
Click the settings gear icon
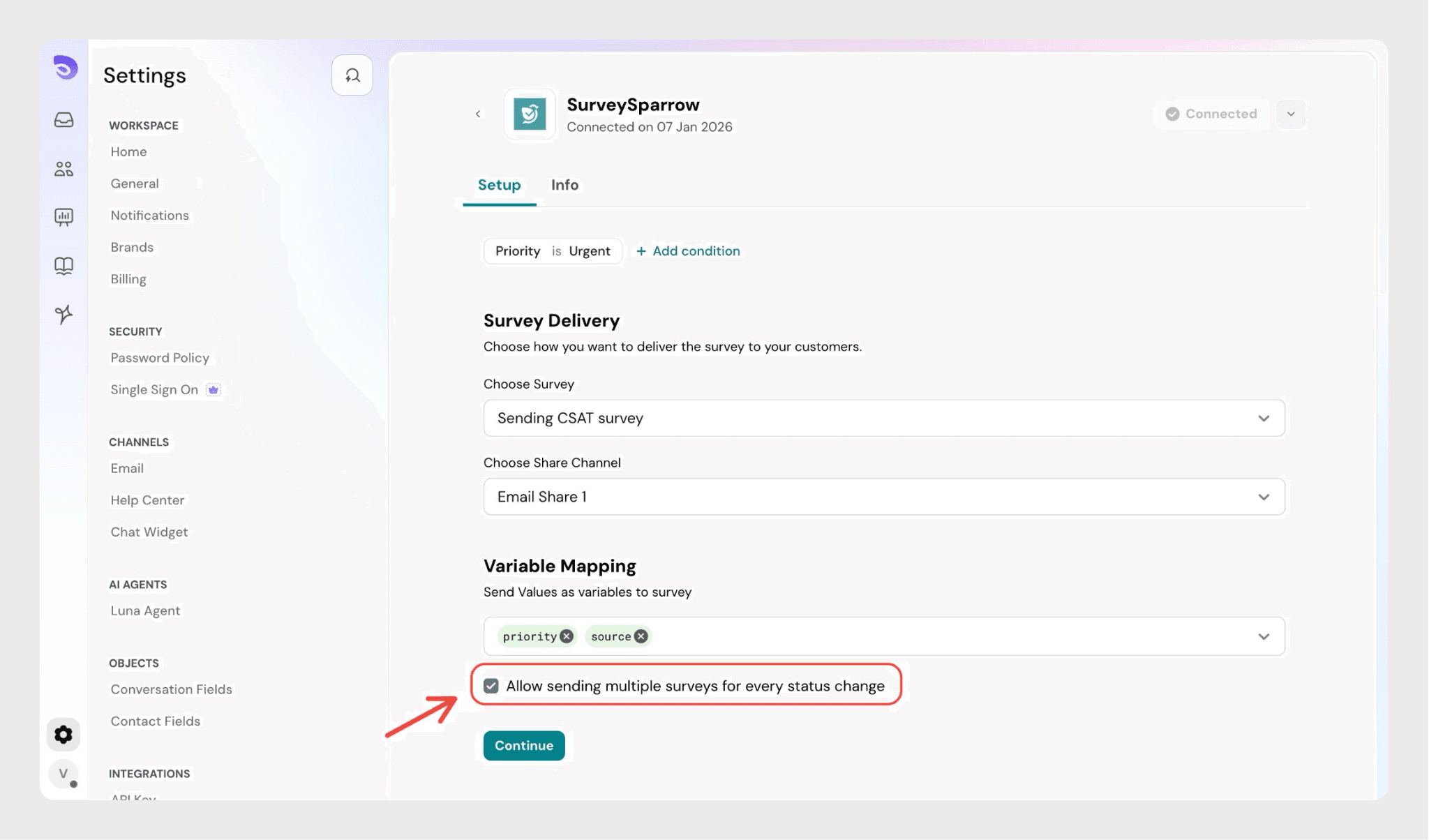(x=63, y=735)
